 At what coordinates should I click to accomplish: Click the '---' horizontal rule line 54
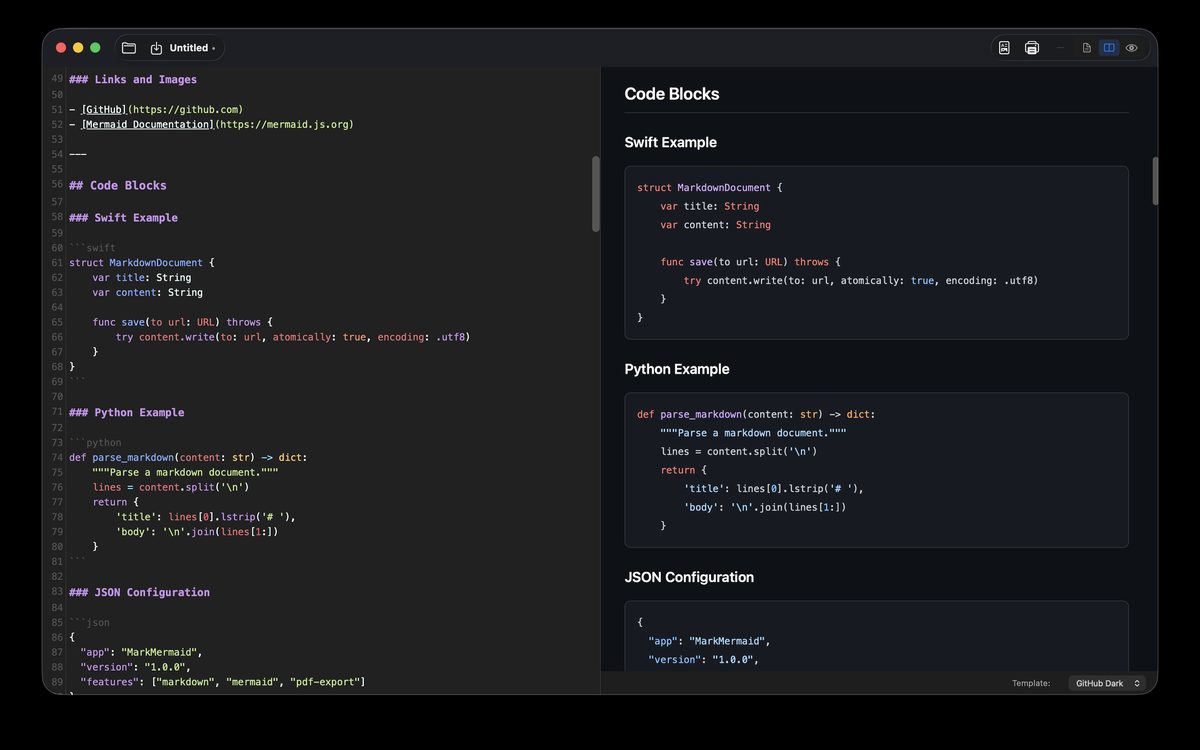pyautogui.click(x=78, y=154)
